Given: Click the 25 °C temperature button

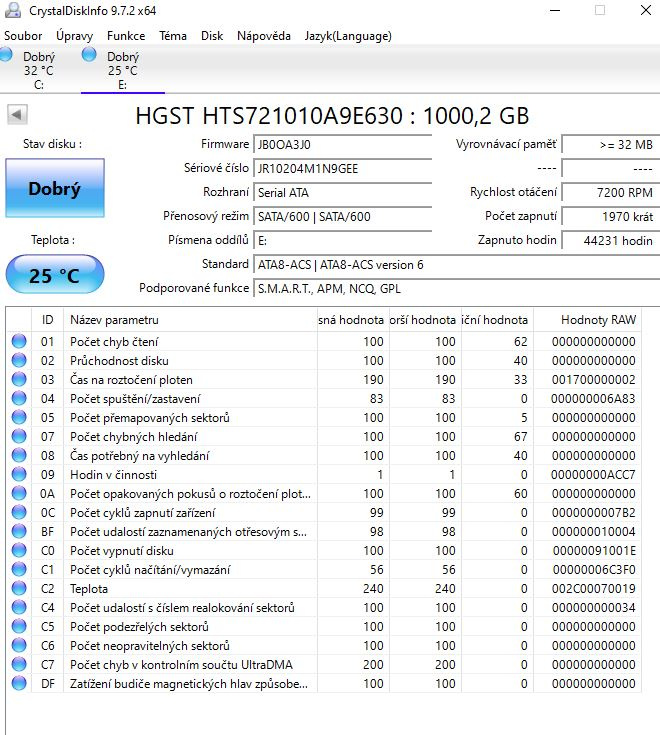Looking at the screenshot, I should pyautogui.click(x=54, y=275).
